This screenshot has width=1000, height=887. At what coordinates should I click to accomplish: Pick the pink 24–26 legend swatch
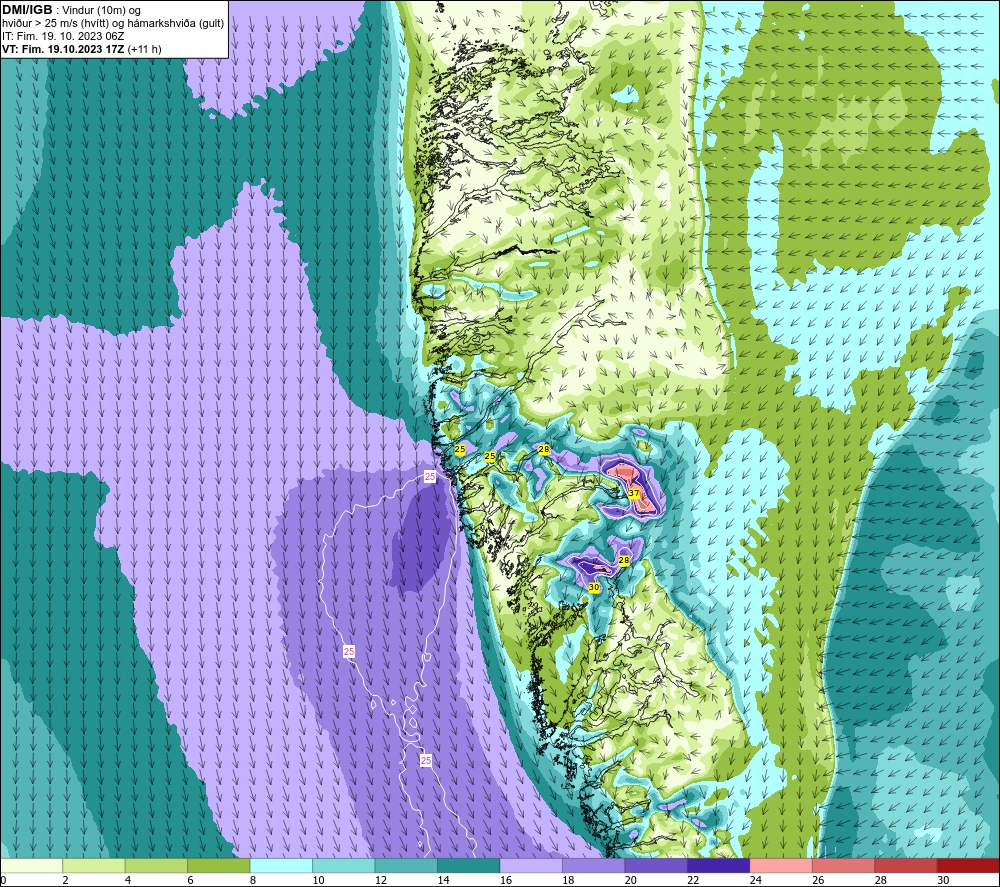781,865
